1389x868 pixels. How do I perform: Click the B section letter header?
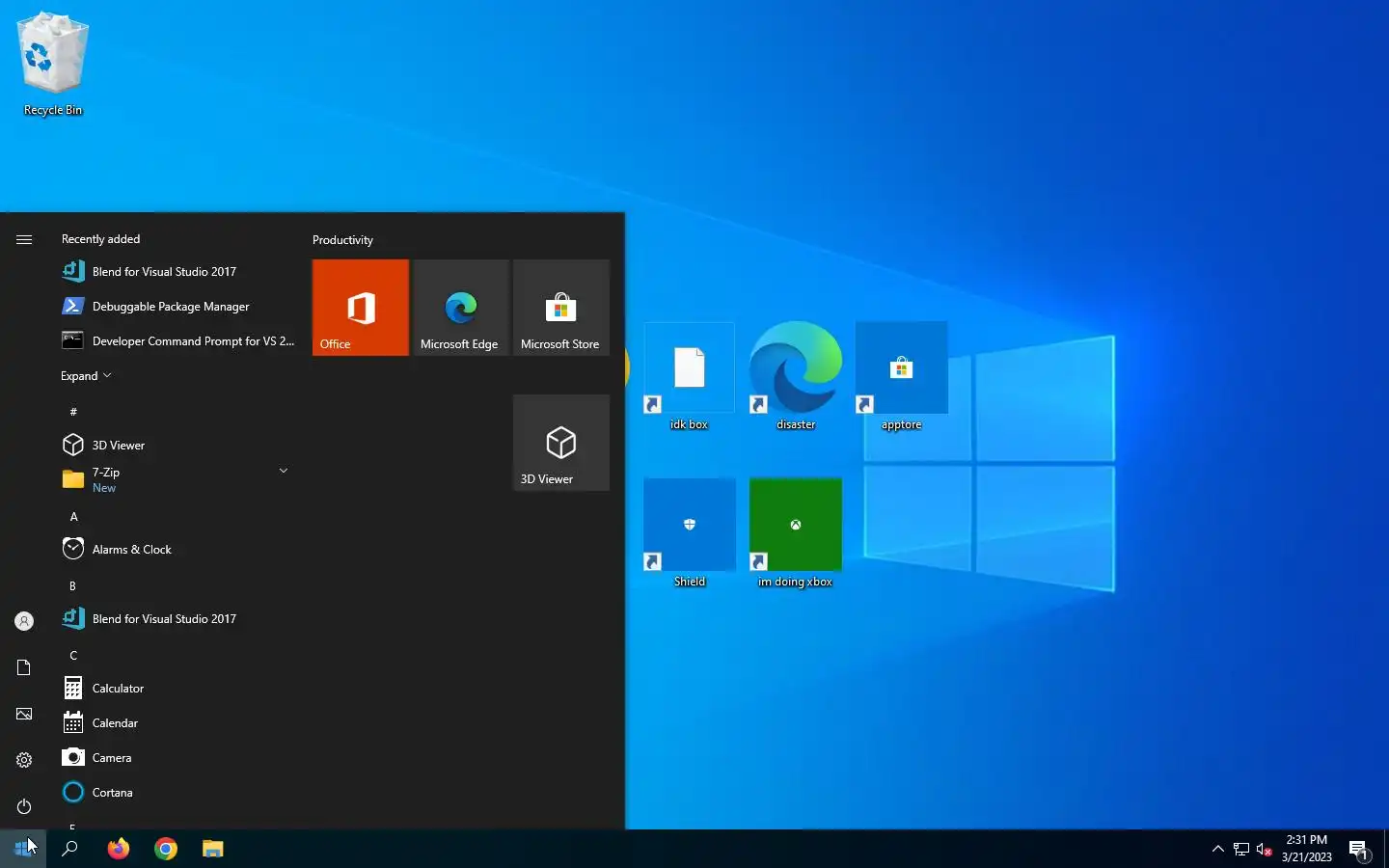coord(72,586)
